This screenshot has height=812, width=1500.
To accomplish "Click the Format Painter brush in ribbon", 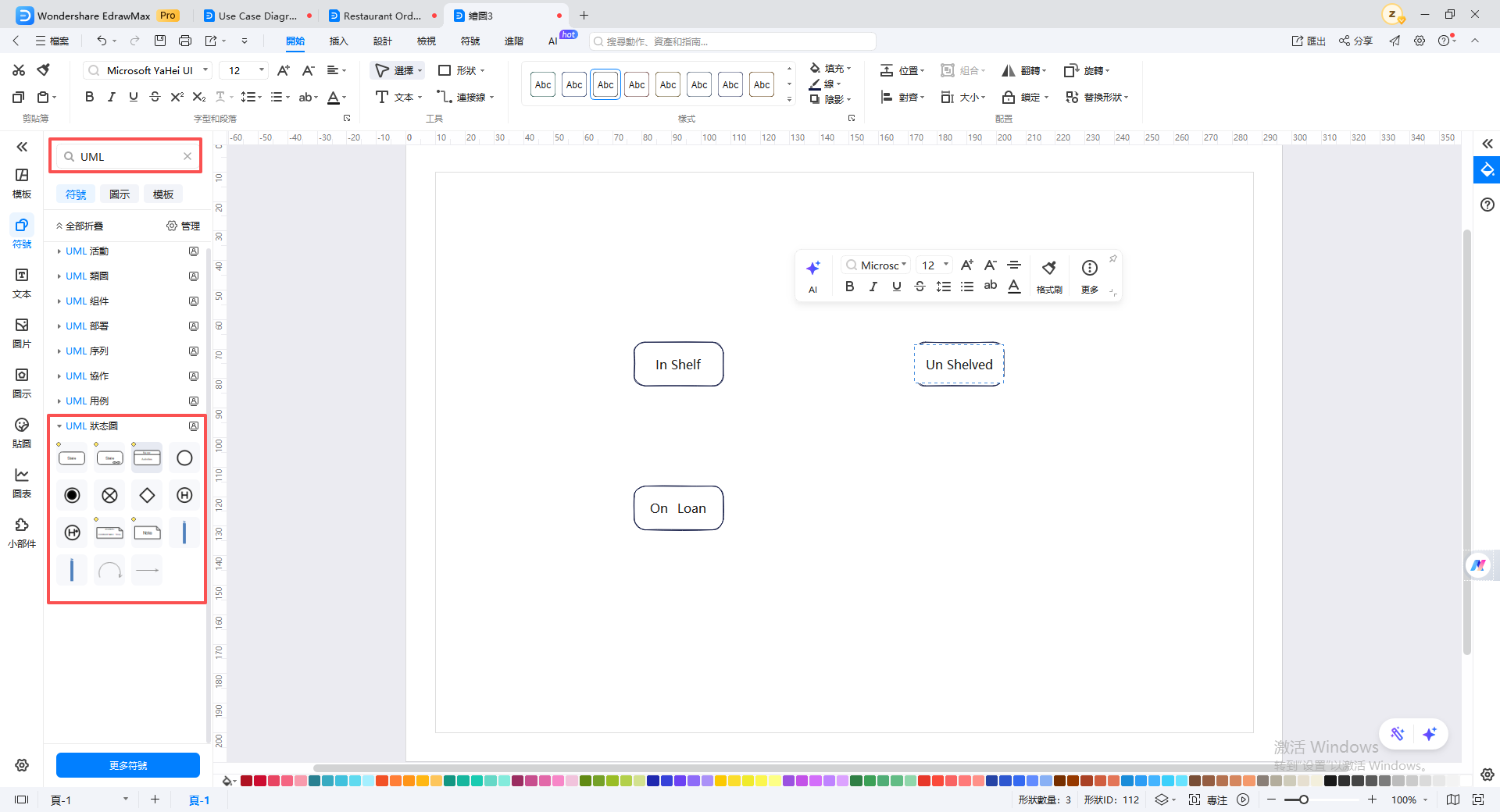I will 44,70.
